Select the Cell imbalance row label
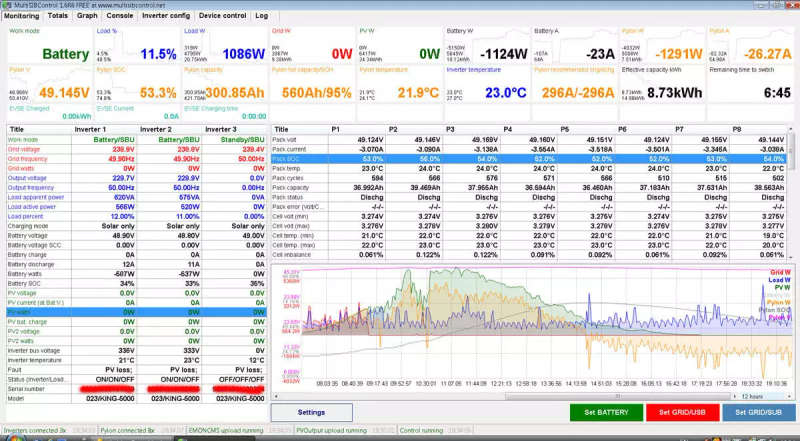 point(291,255)
